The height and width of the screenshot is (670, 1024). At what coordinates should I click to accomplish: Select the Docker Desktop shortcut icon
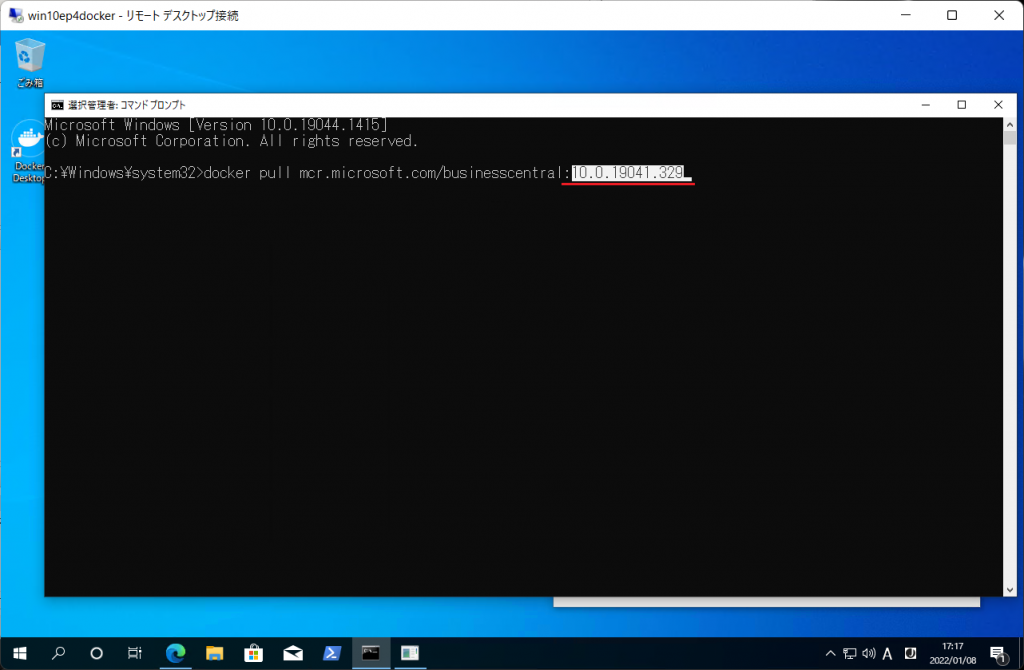(x=28, y=151)
